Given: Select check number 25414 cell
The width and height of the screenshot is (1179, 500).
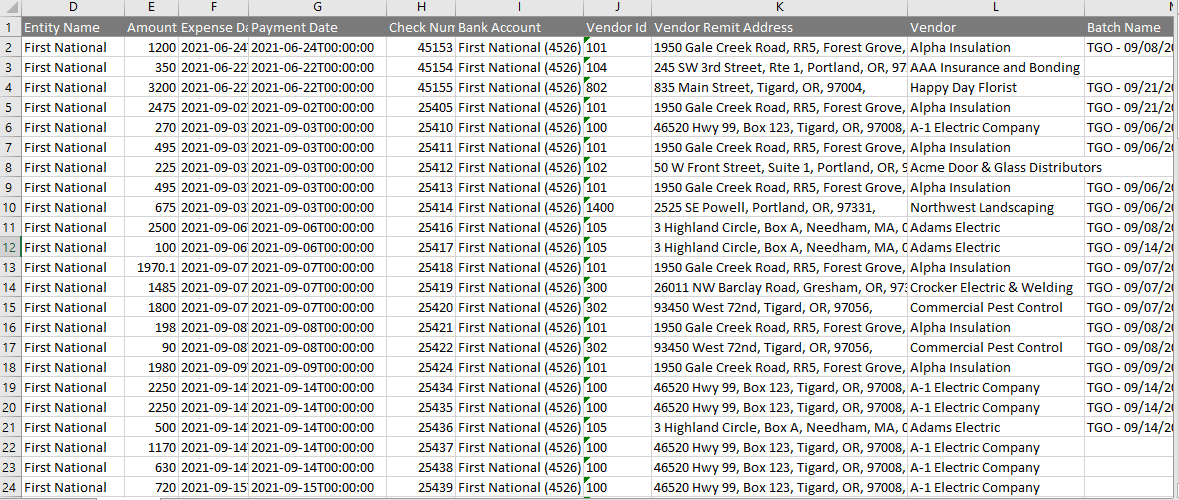Looking at the screenshot, I should (421, 208).
